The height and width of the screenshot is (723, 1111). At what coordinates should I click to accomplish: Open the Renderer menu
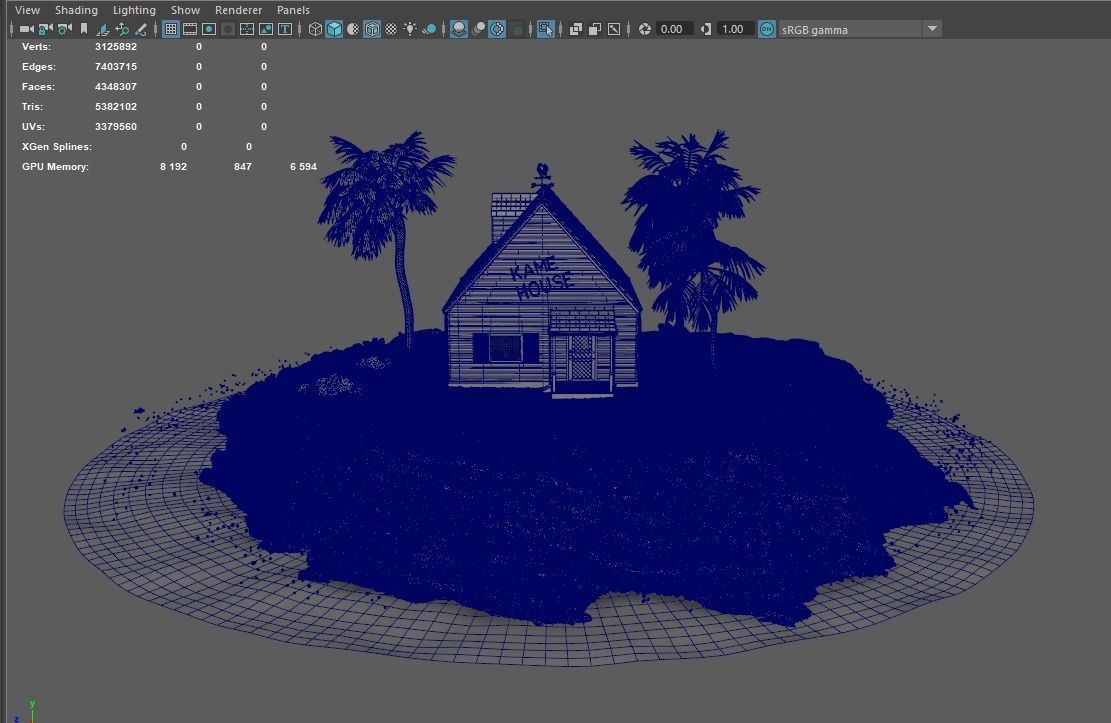click(238, 10)
